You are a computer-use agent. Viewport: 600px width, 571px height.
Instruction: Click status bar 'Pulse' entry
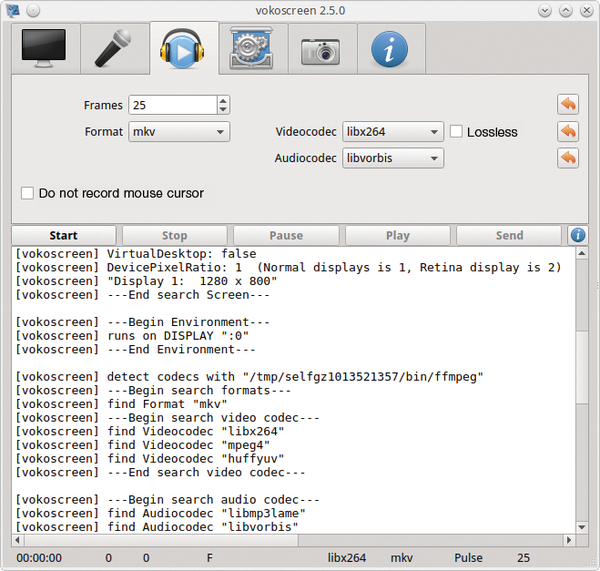pyautogui.click(x=468, y=558)
